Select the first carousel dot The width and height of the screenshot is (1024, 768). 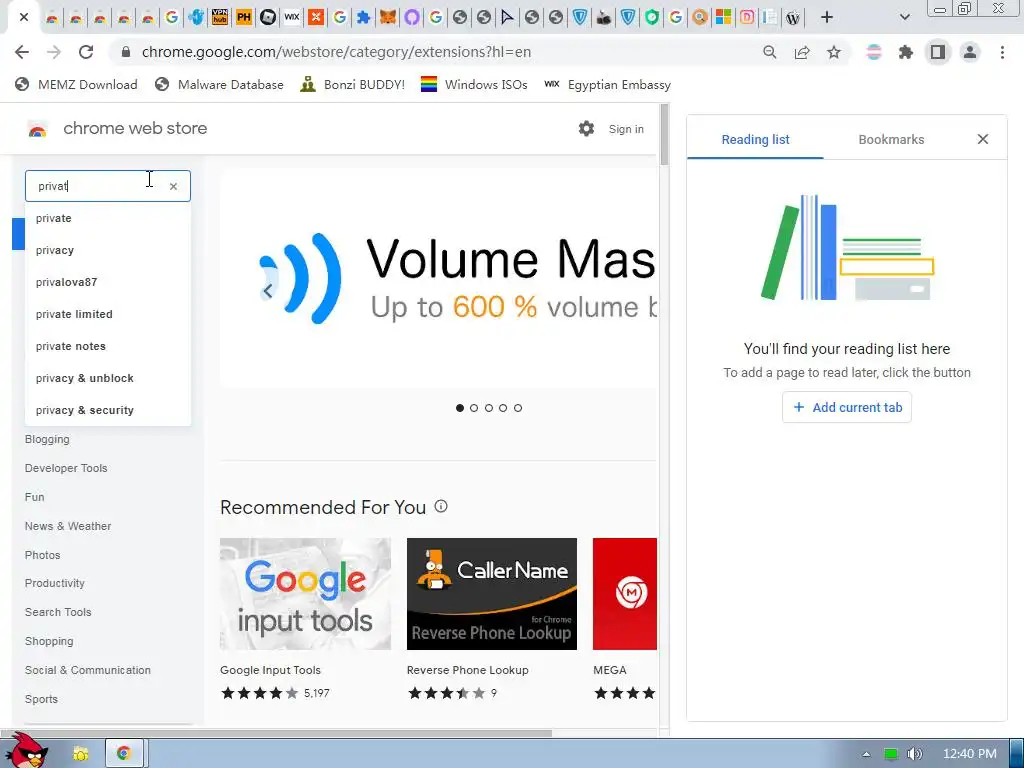coord(460,408)
